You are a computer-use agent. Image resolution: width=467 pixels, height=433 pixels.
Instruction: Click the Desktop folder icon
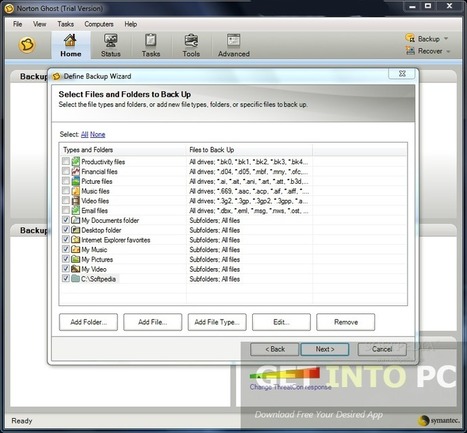(76, 230)
